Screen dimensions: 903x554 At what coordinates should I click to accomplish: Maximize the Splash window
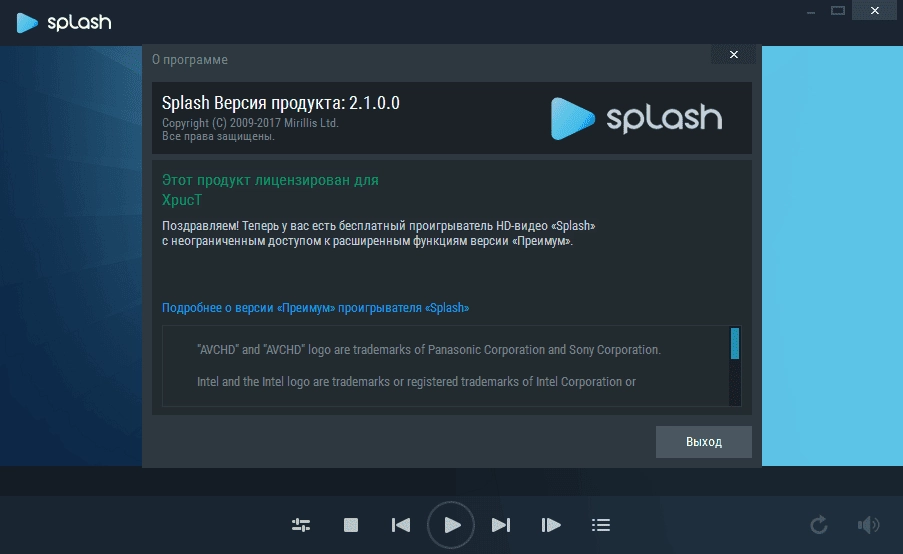(838, 10)
